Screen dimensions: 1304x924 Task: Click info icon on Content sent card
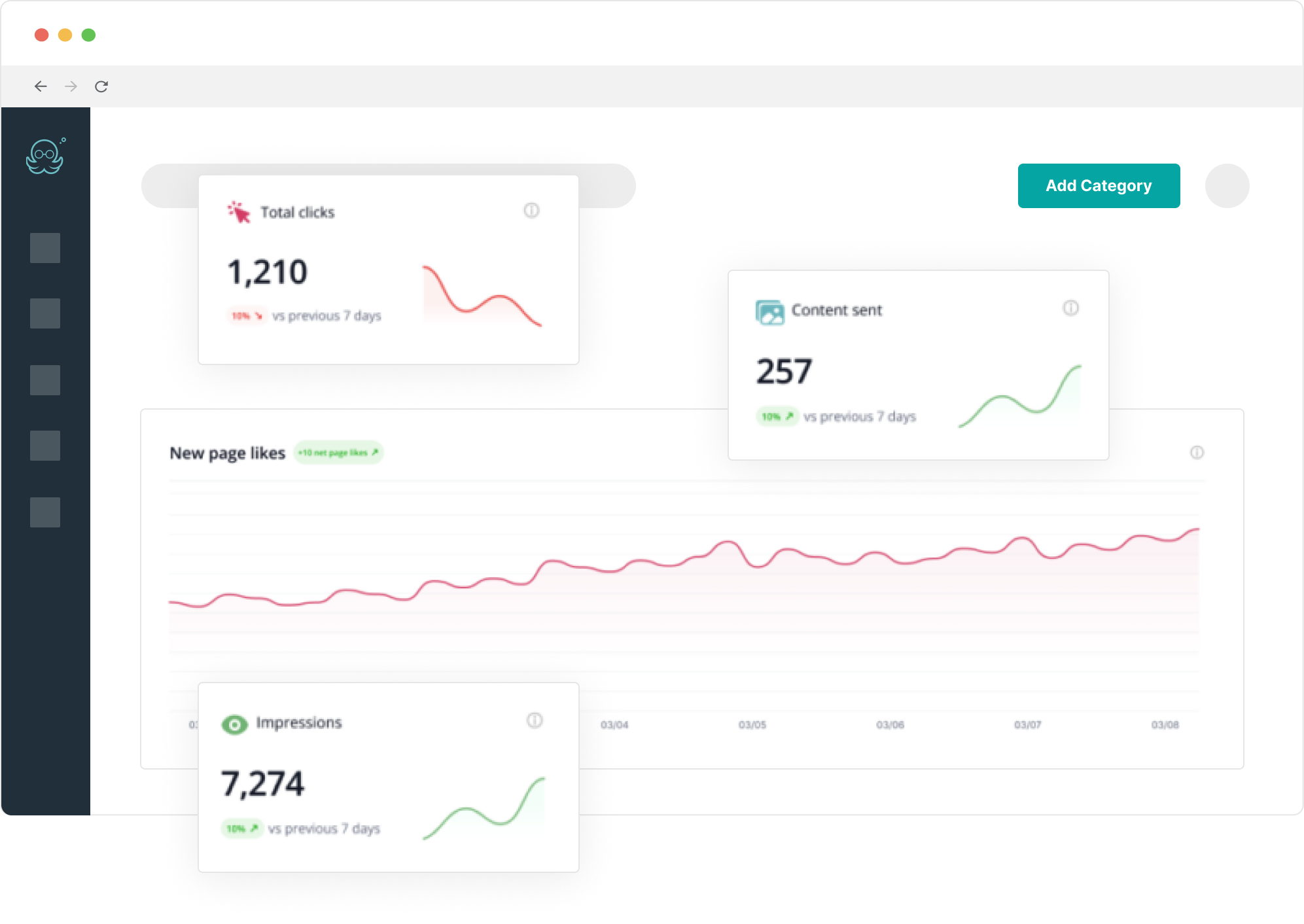tap(1070, 308)
